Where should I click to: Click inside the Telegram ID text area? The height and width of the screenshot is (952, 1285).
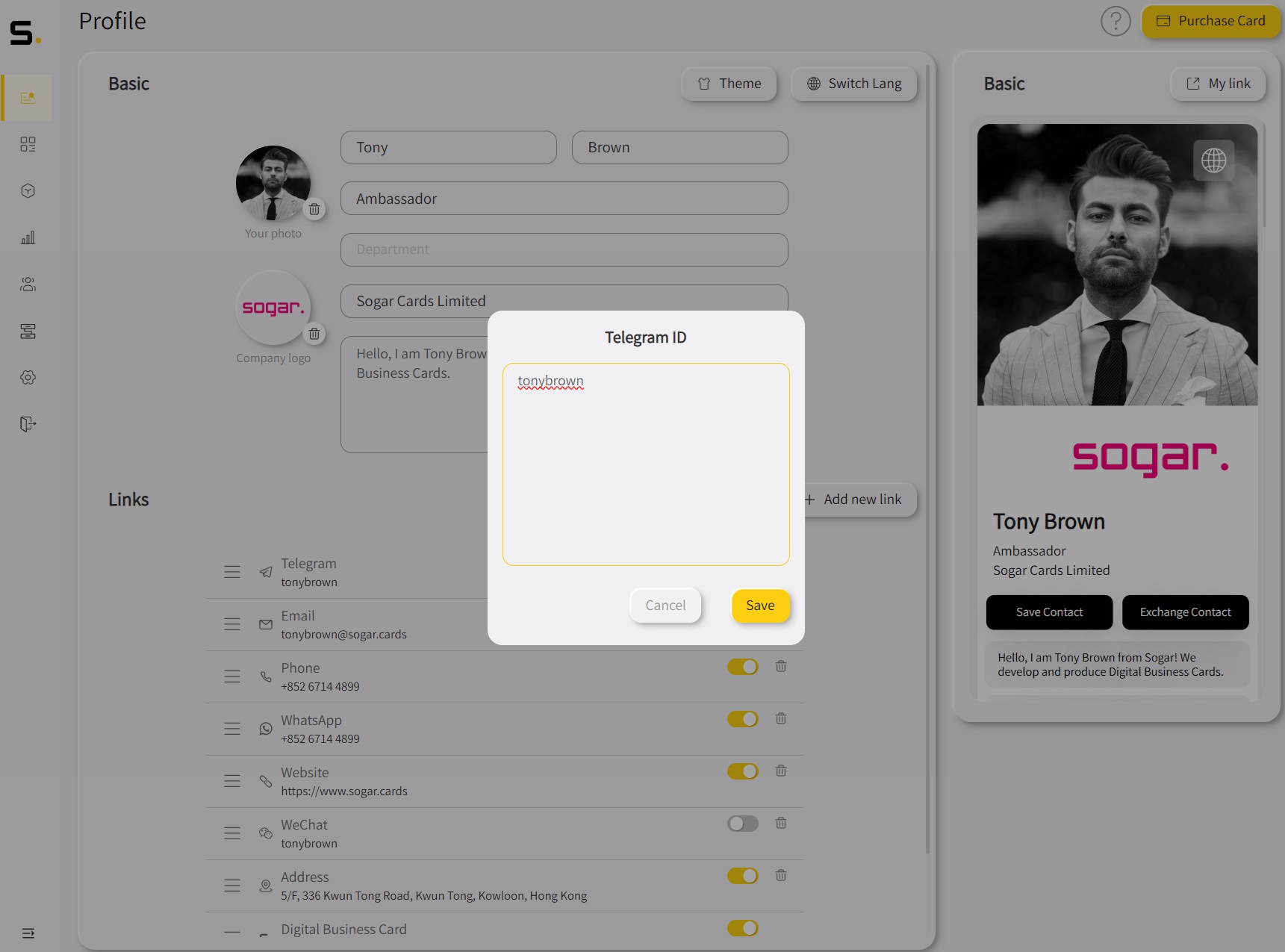(x=646, y=464)
